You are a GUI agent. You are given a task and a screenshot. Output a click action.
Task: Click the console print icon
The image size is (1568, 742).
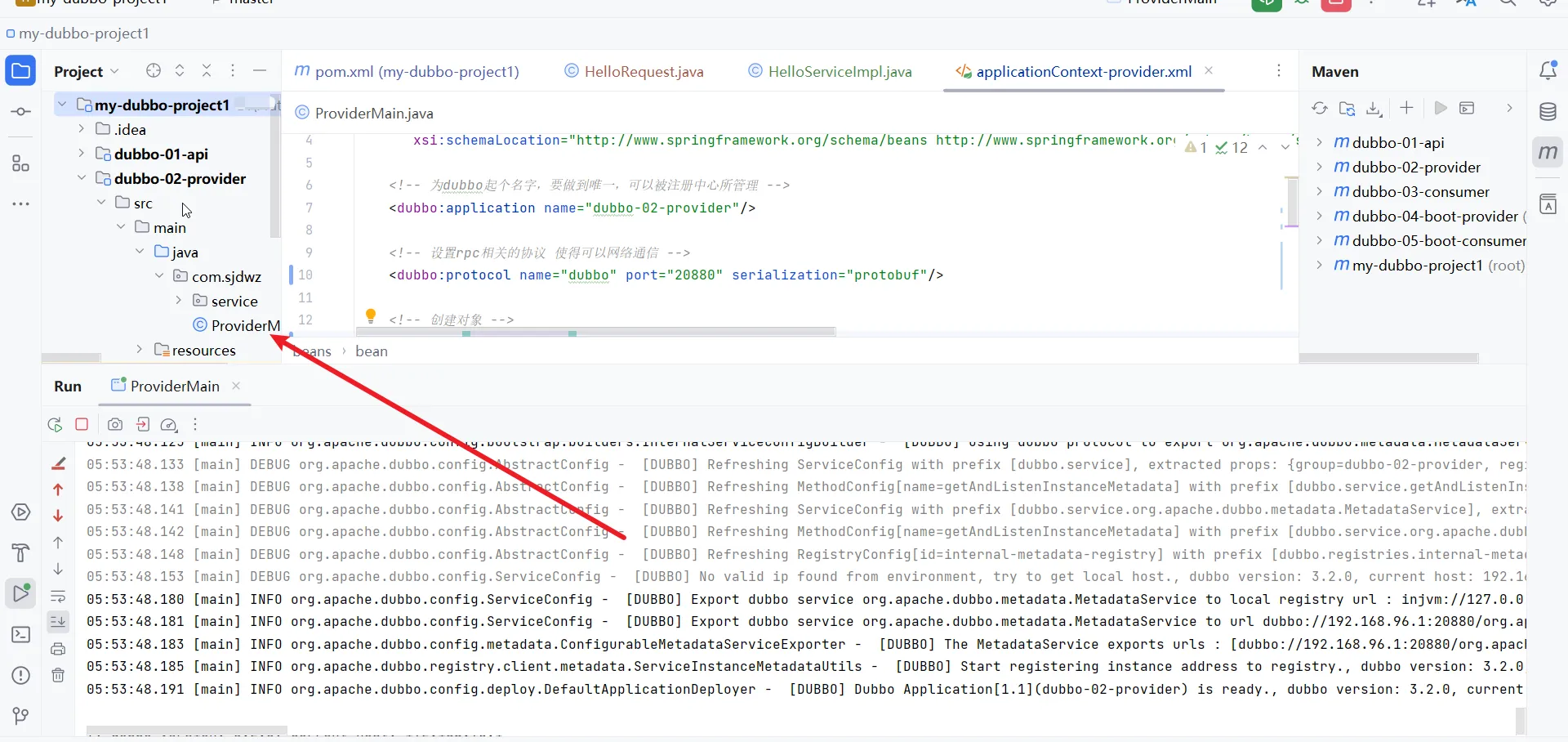[x=58, y=649]
